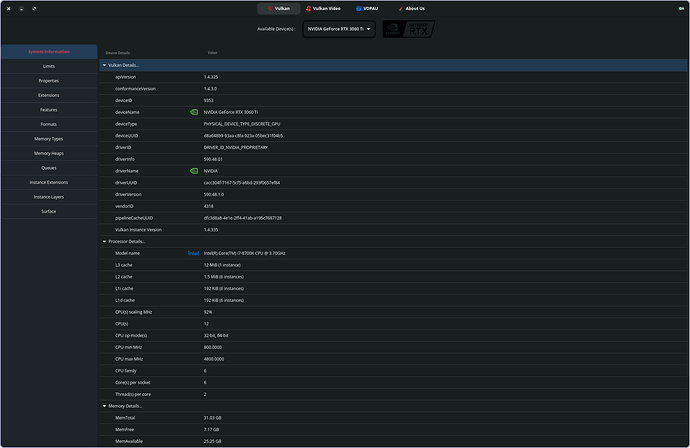
Task: Select the deviceUUID row
Action: 393,136
